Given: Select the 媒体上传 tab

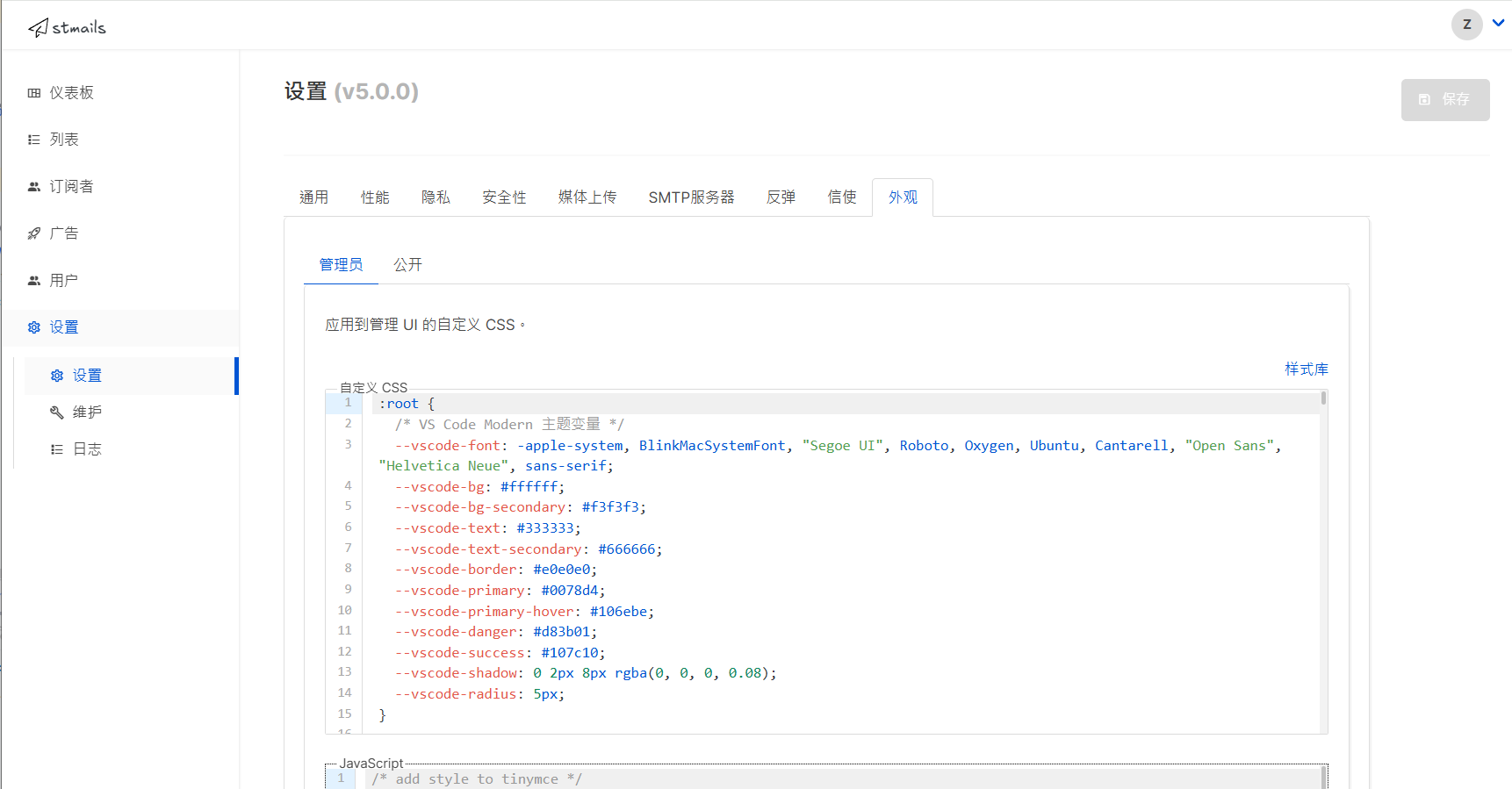Looking at the screenshot, I should pyautogui.click(x=587, y=197).
